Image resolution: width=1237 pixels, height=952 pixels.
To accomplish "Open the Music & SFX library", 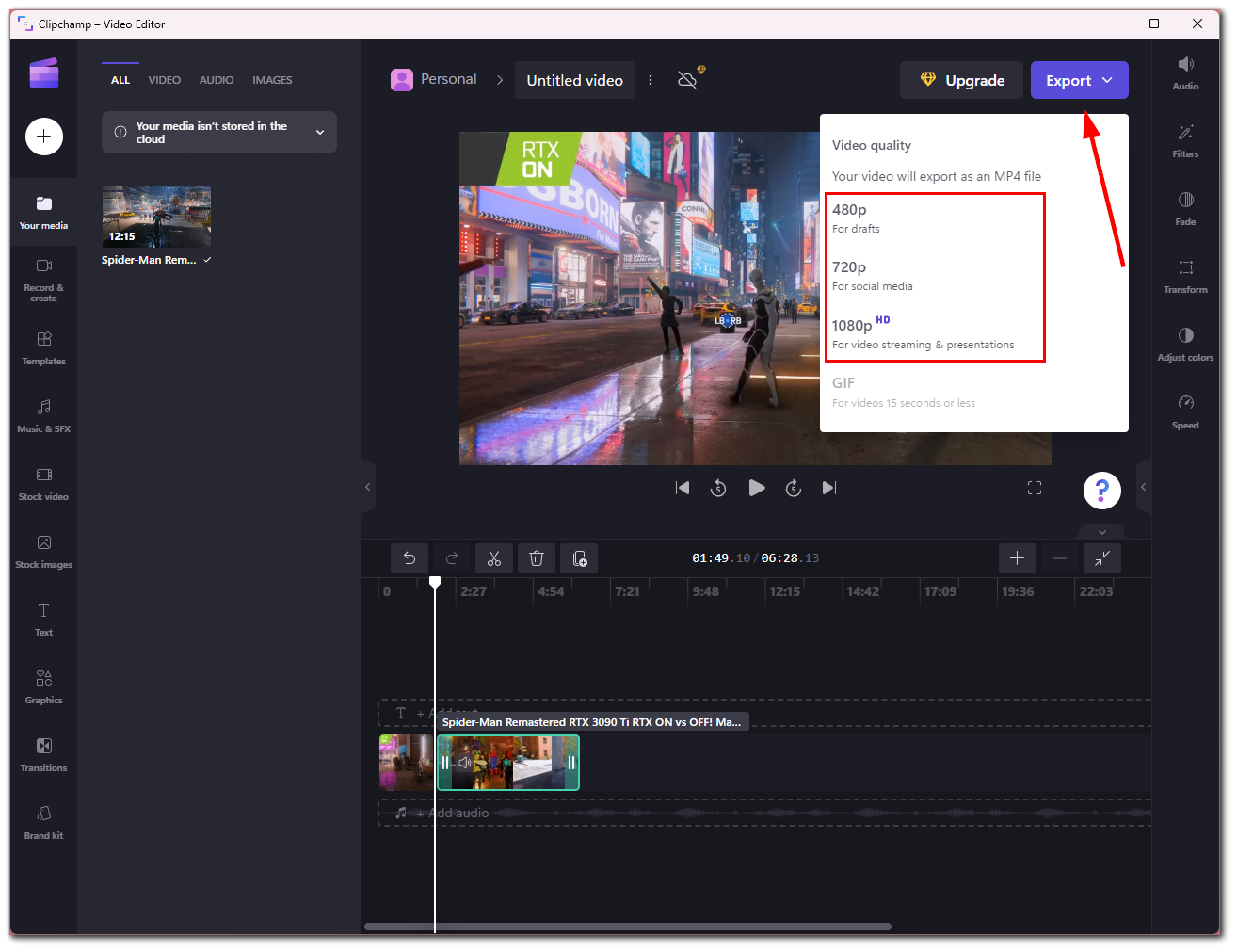I will (43, 416).
